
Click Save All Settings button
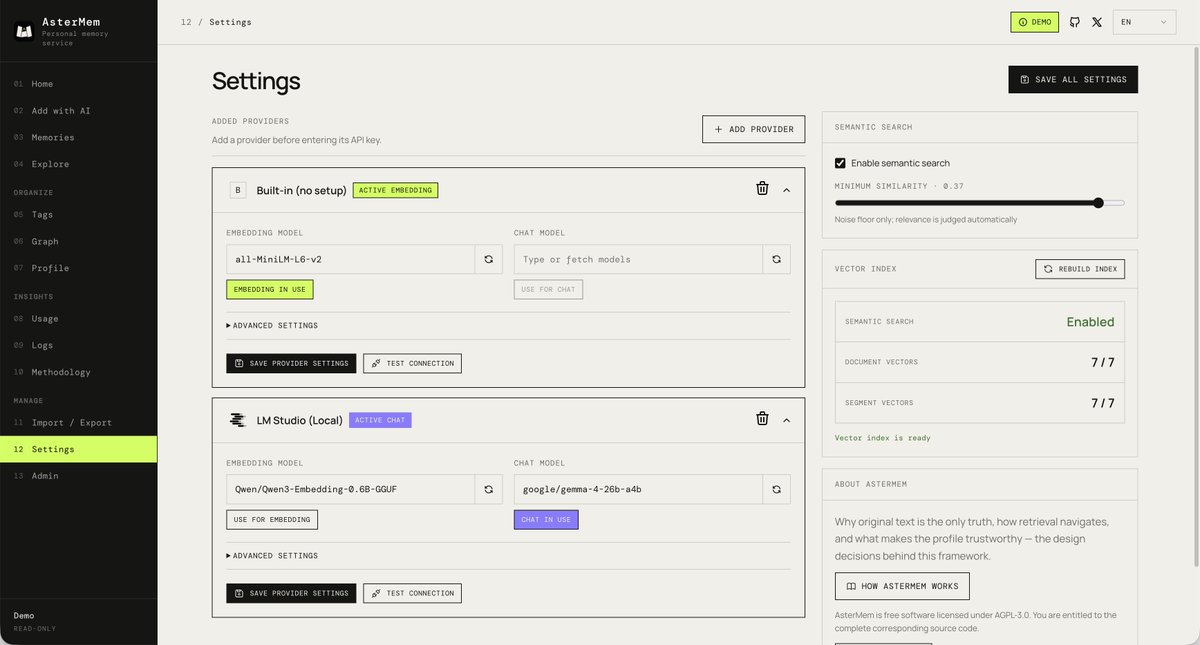coord(1073,79)
